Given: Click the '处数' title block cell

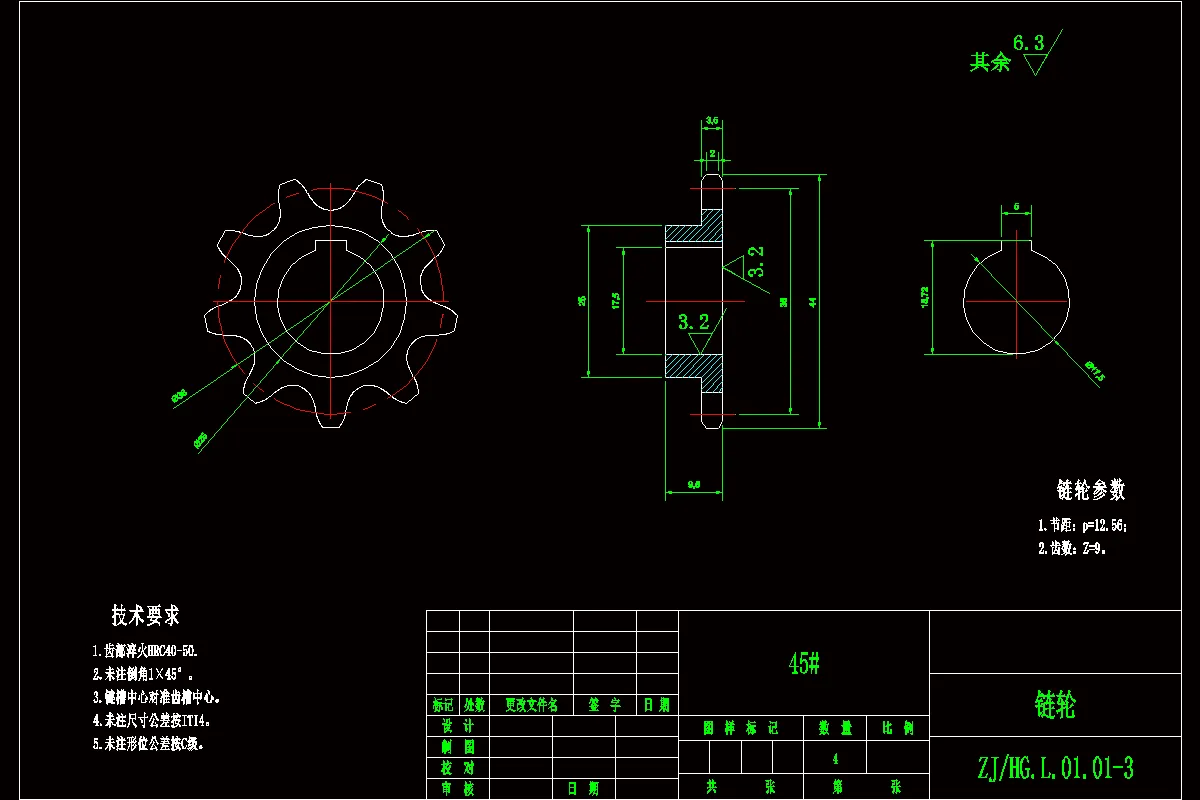Looking at the screenshot, I should 474,705.
